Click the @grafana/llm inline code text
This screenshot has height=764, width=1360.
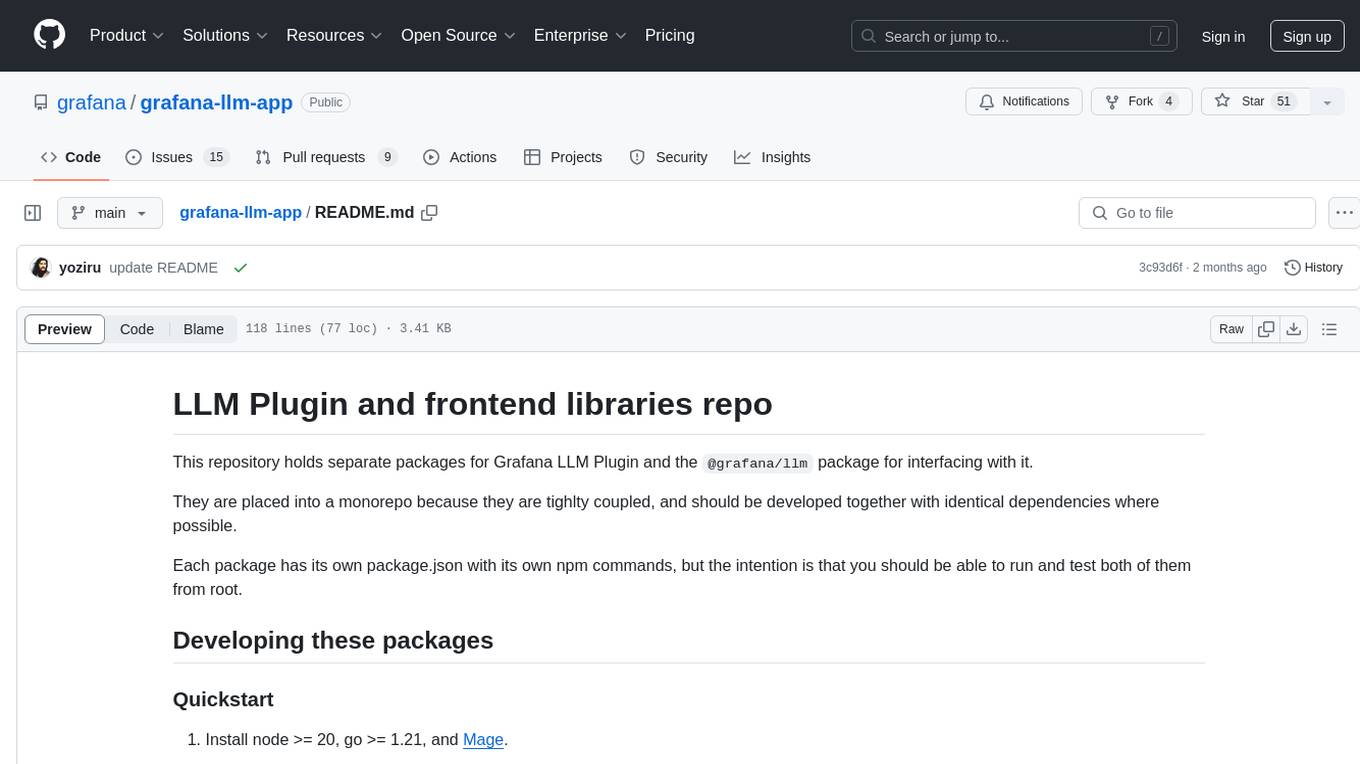tap(757, 463)
